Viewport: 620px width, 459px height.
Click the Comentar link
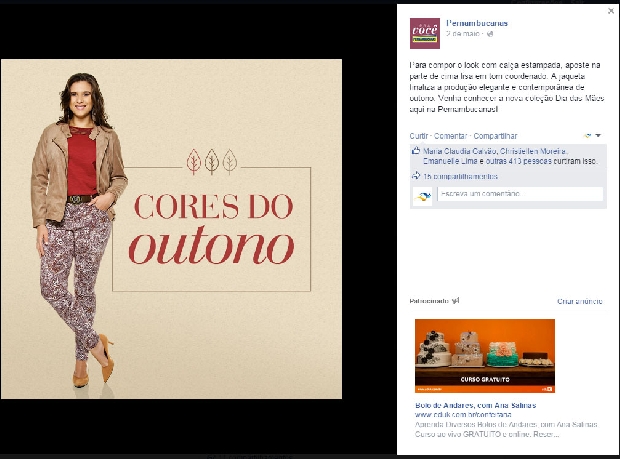[450, 136]
